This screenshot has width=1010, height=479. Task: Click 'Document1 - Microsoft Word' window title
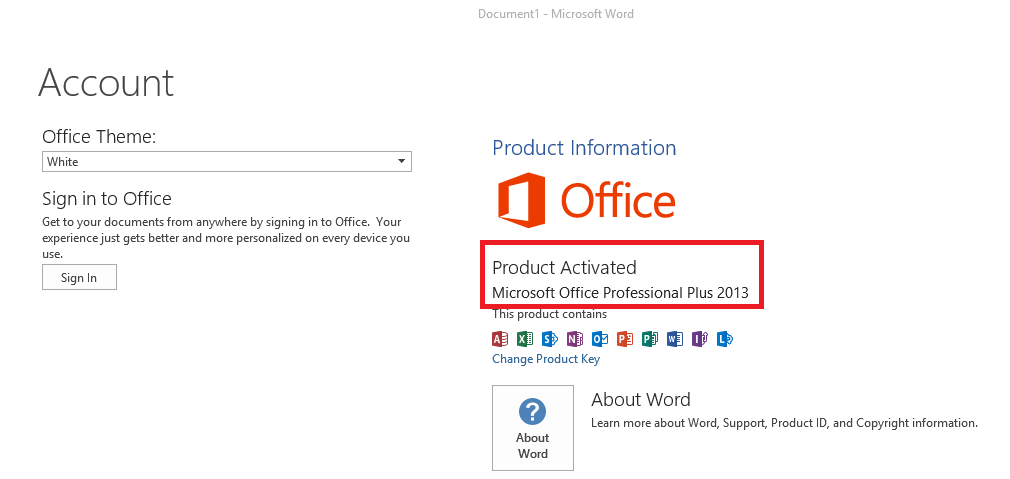tap(556, 14)
